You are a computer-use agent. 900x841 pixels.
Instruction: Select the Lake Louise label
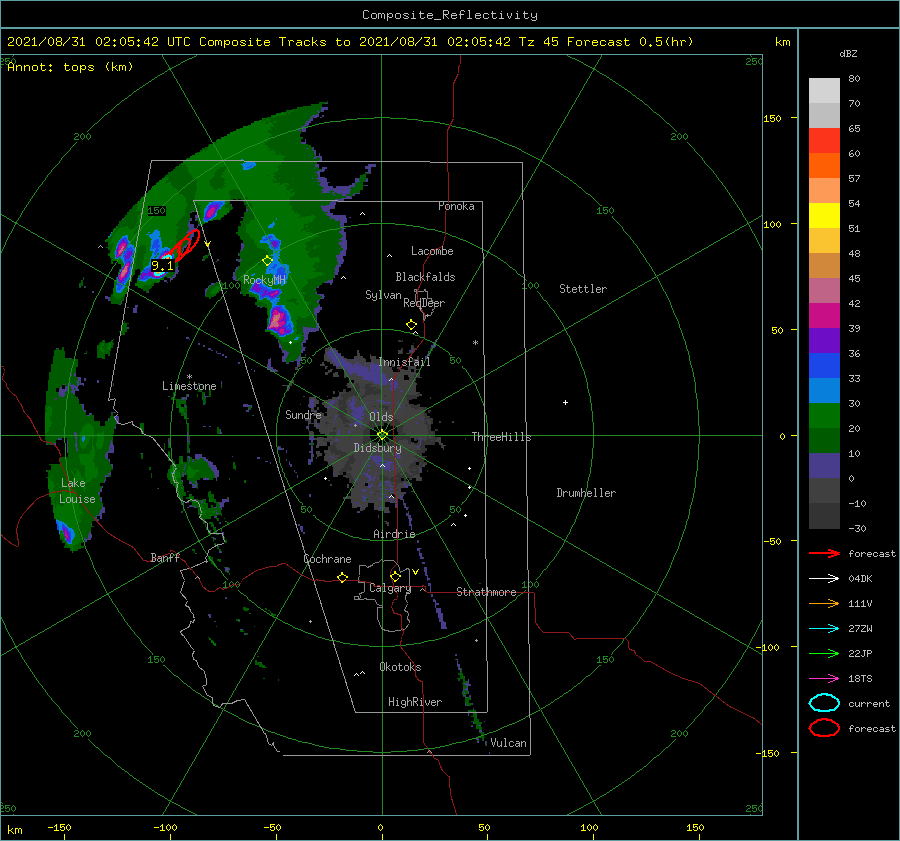pos(77,491)
